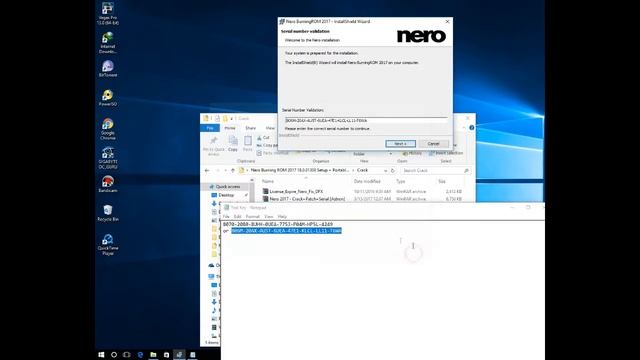Viewport: 640px width, 360px height.
Task: Open Notepad's File menu
Action: (226, 216)
